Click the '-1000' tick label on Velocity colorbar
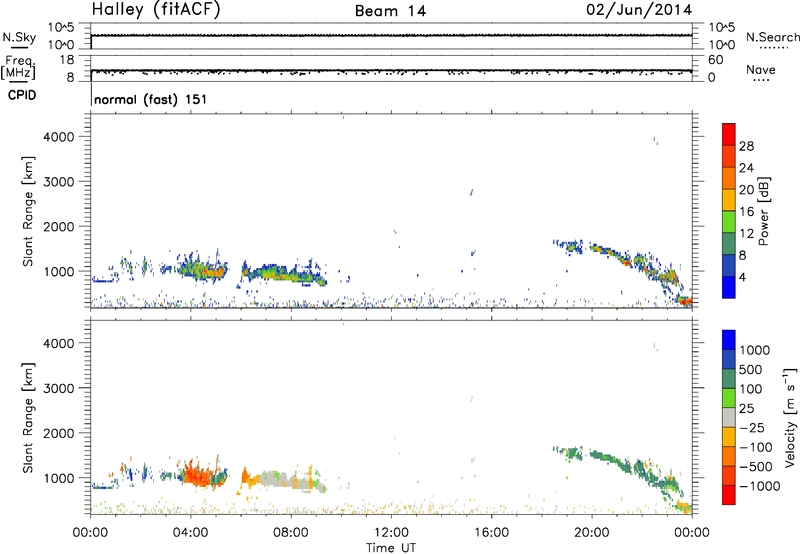This screenshot has width=800, height=554. [x=759, y=486]
